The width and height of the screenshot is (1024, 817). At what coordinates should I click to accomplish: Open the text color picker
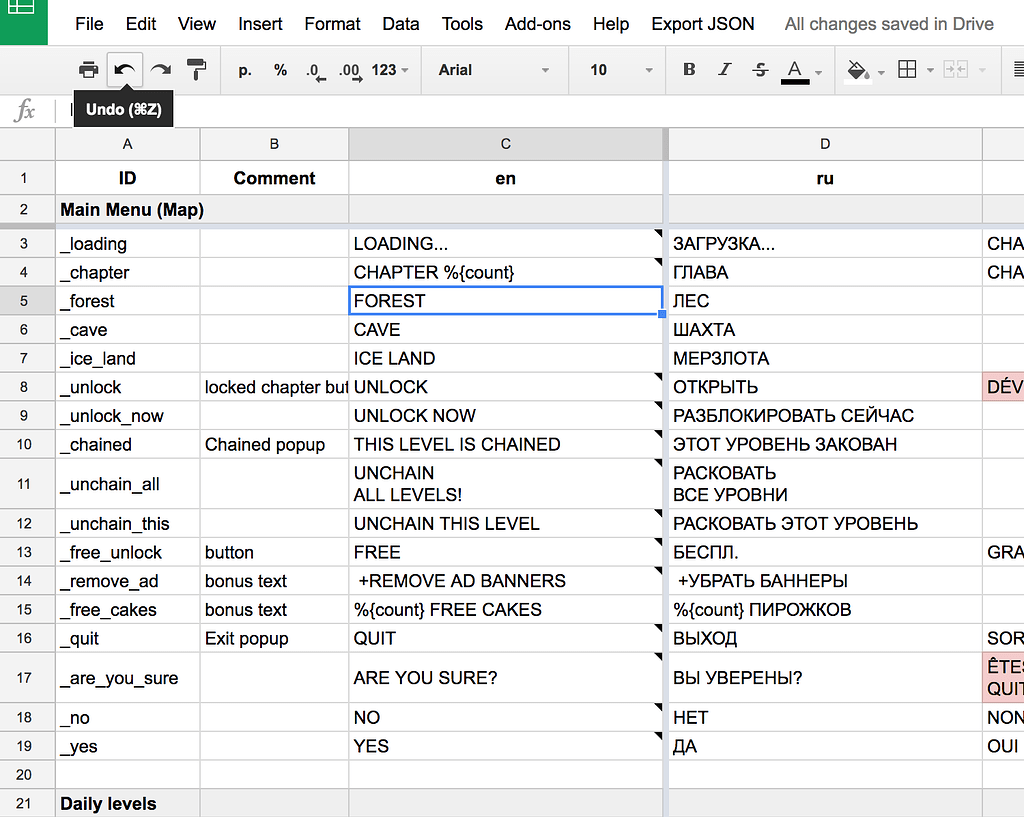coord(796,70)
